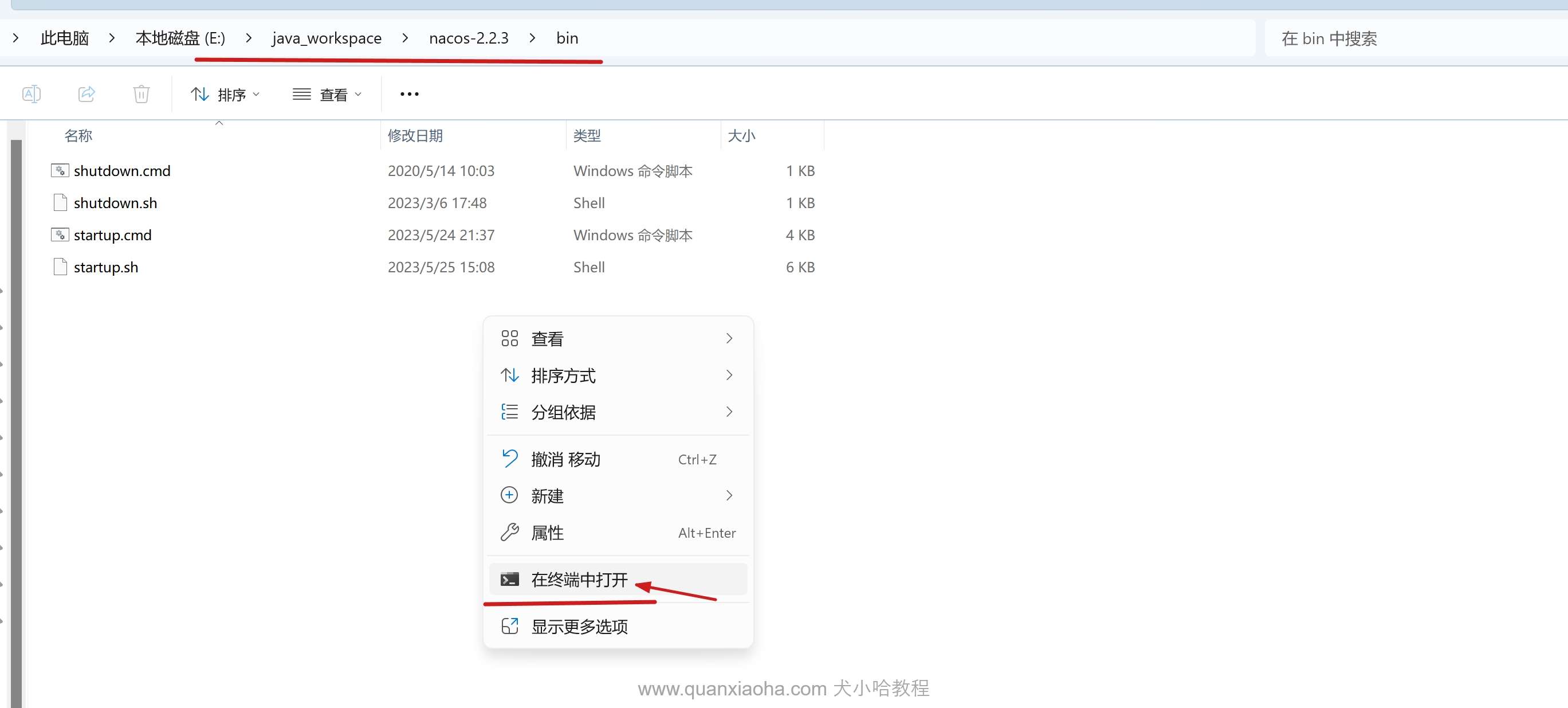Open the three-dots more options menu
Viewport: 1568px width, 708px height.
tap(409, 94)
